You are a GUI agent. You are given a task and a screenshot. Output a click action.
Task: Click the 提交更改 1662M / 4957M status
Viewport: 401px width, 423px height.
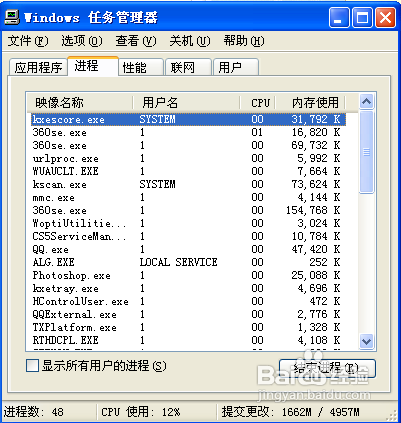click(291, 412)
